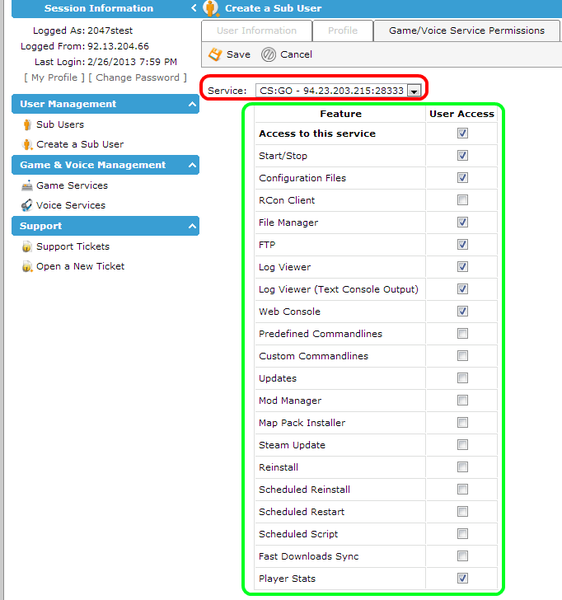Enable the RCon Client checkbox
Viewport: 562px width, 600px height.
tap(462, 200)
